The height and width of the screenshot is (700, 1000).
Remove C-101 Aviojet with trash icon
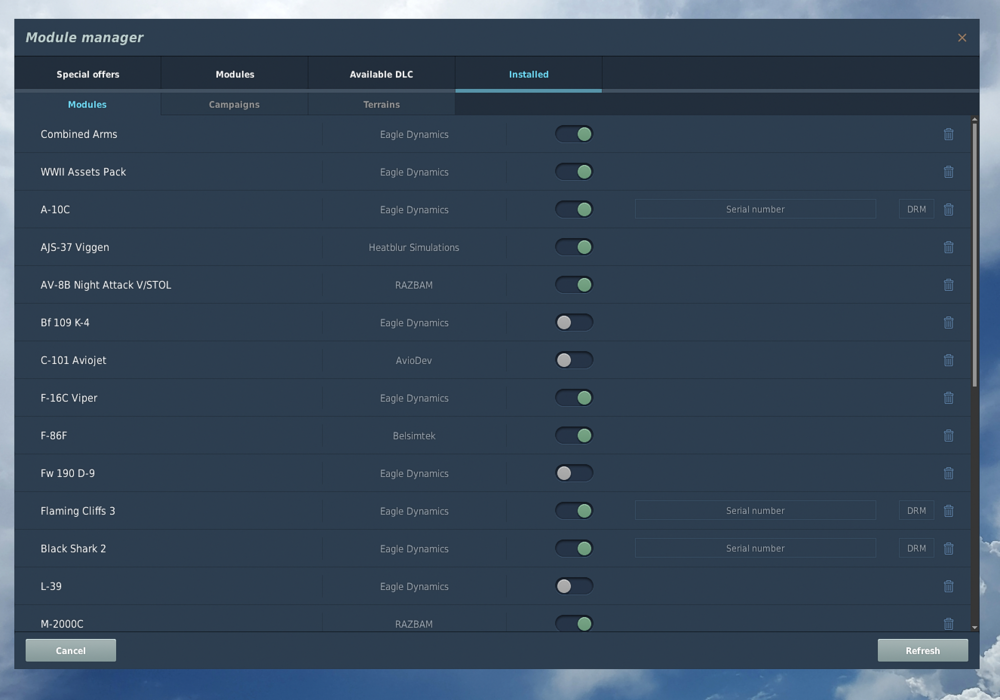(948, 360)
